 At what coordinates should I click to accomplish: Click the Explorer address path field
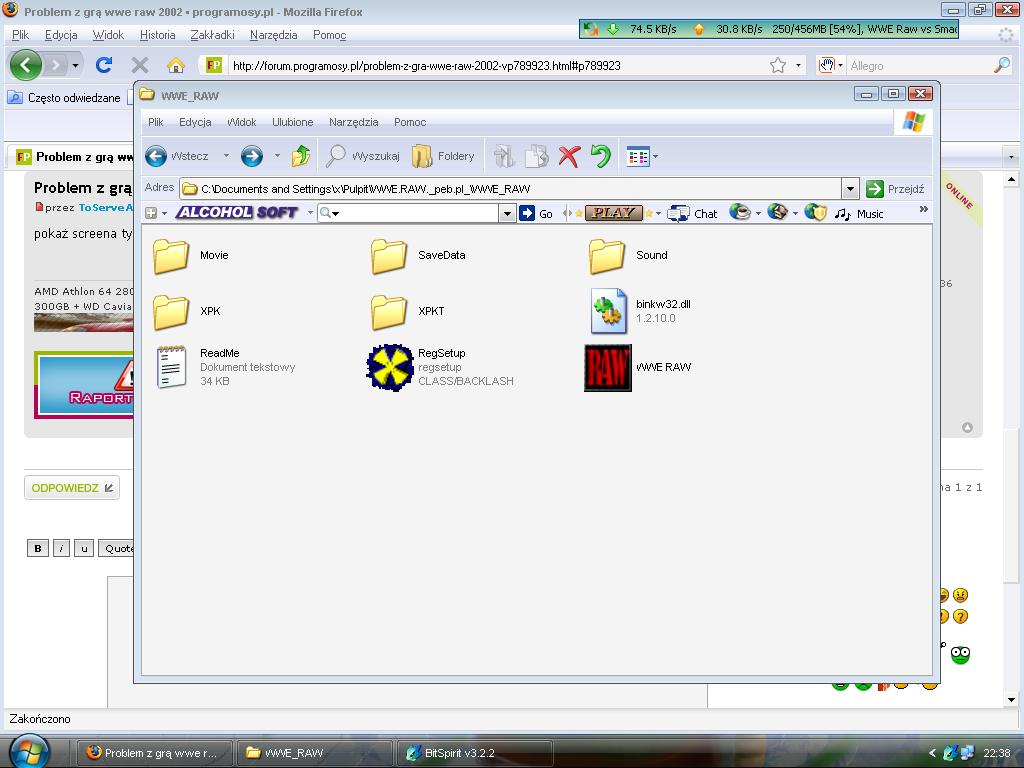click(x=511, y=189)
